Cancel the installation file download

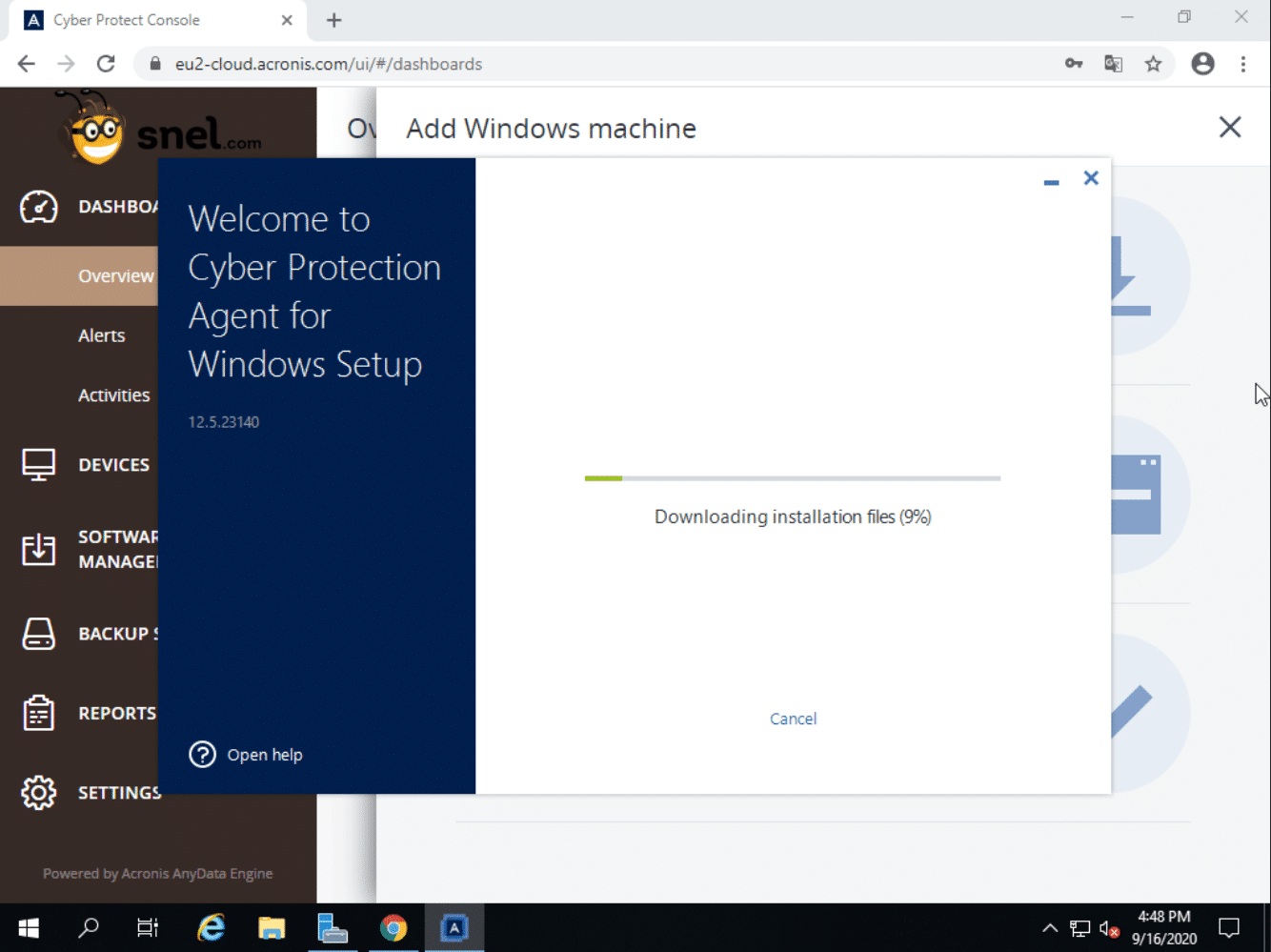(x=793, y=719)
